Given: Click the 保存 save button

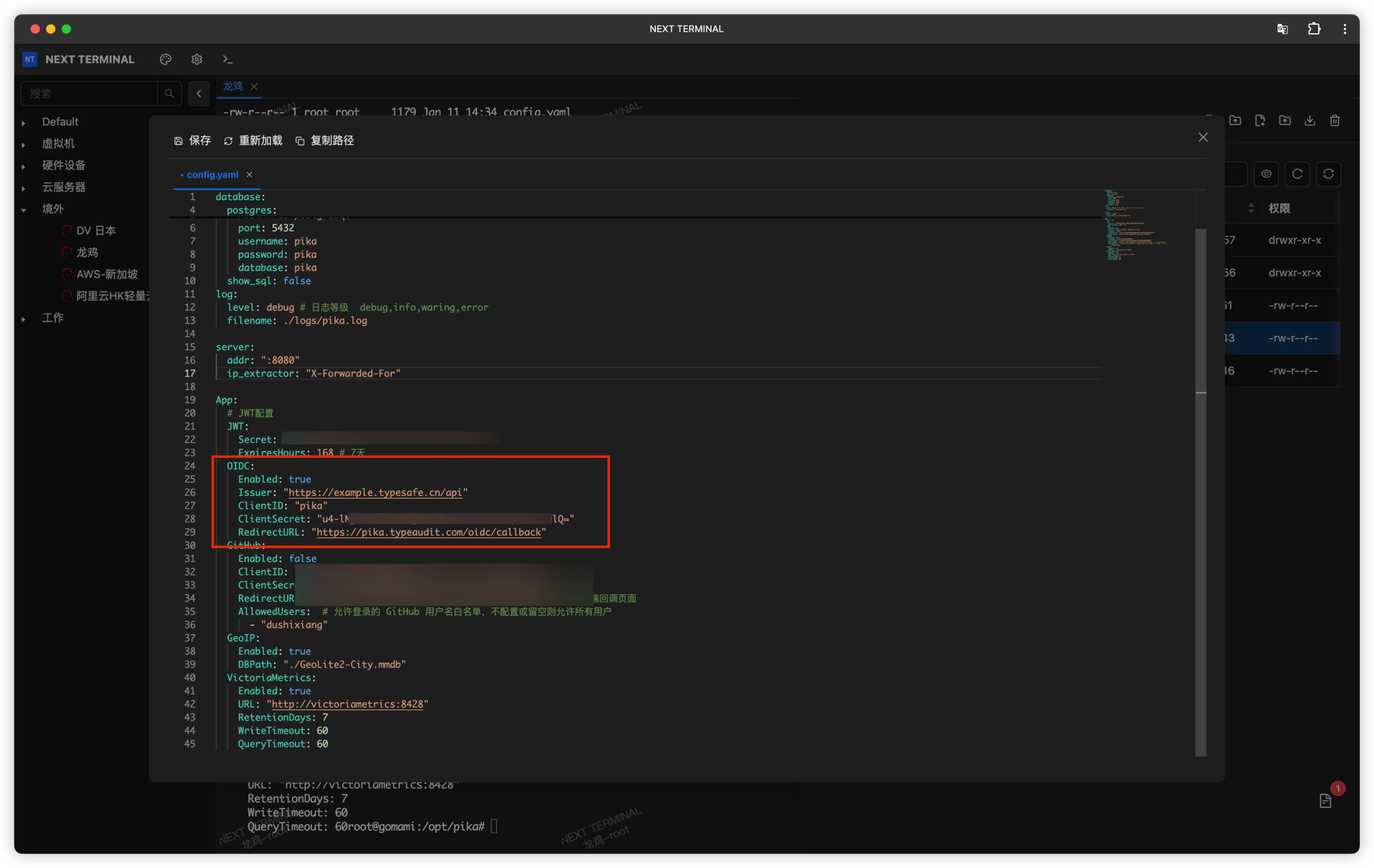Looking at the screenshot, I should click(x=192, y=140).
